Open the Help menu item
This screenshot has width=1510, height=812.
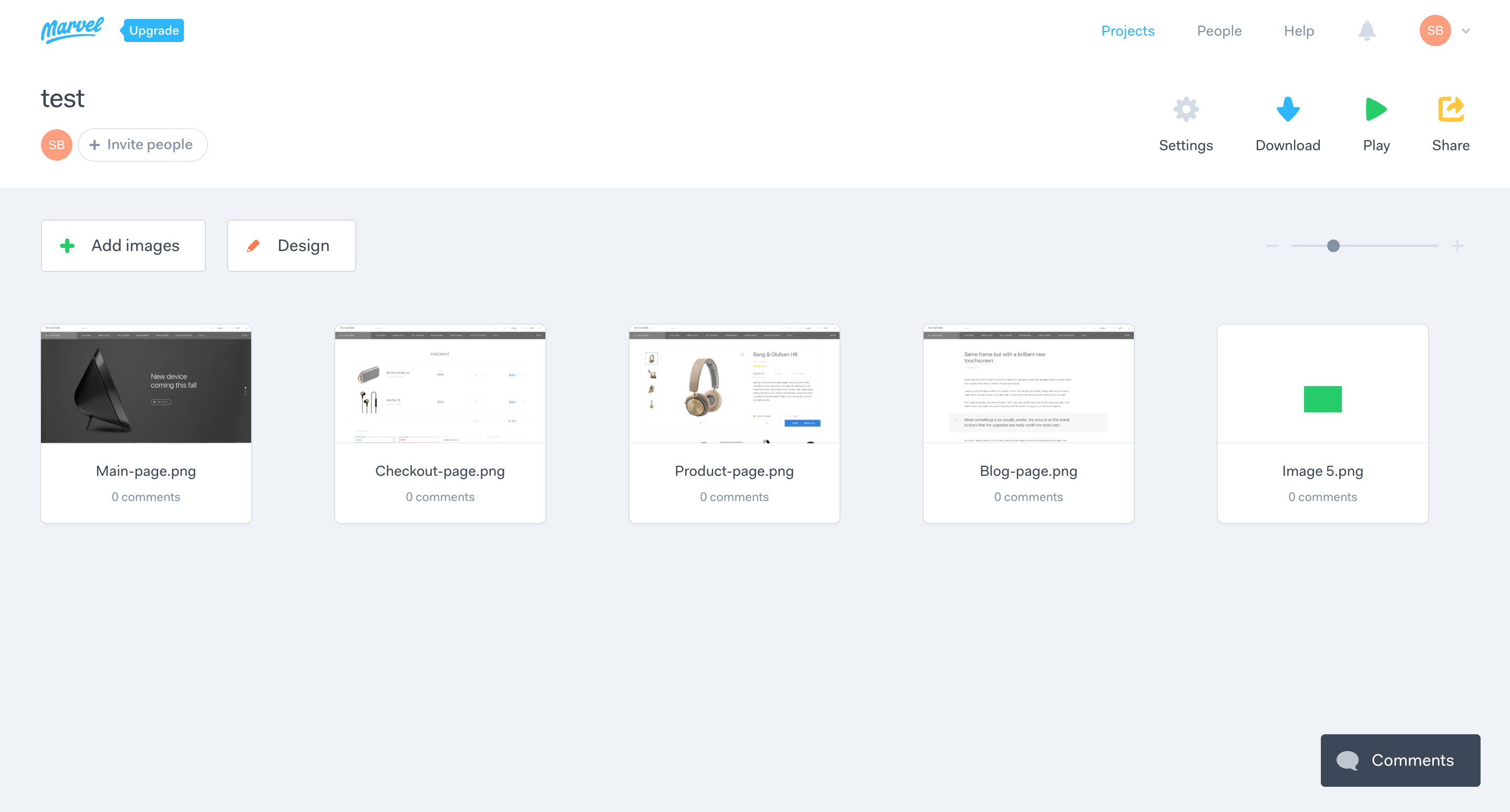click(1298, 30)
